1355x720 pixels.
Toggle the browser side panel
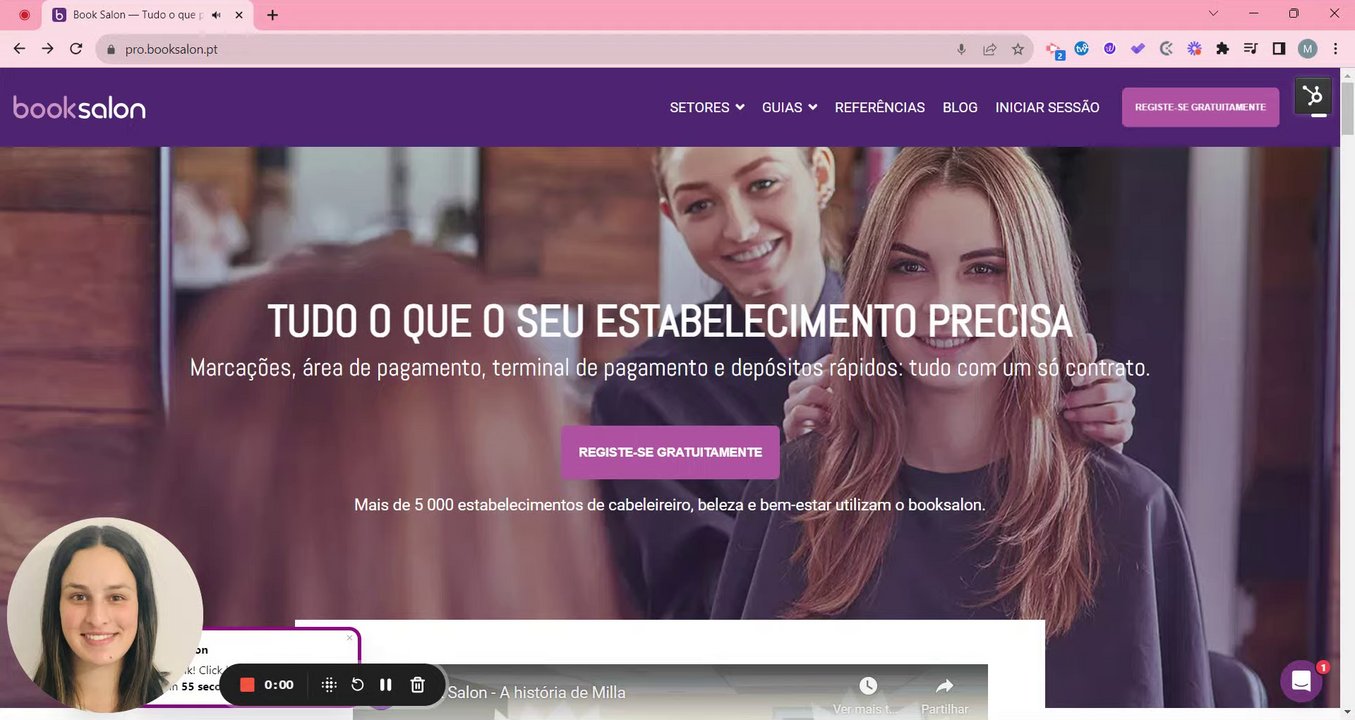pyautogui.click(x=1278, y=48)
